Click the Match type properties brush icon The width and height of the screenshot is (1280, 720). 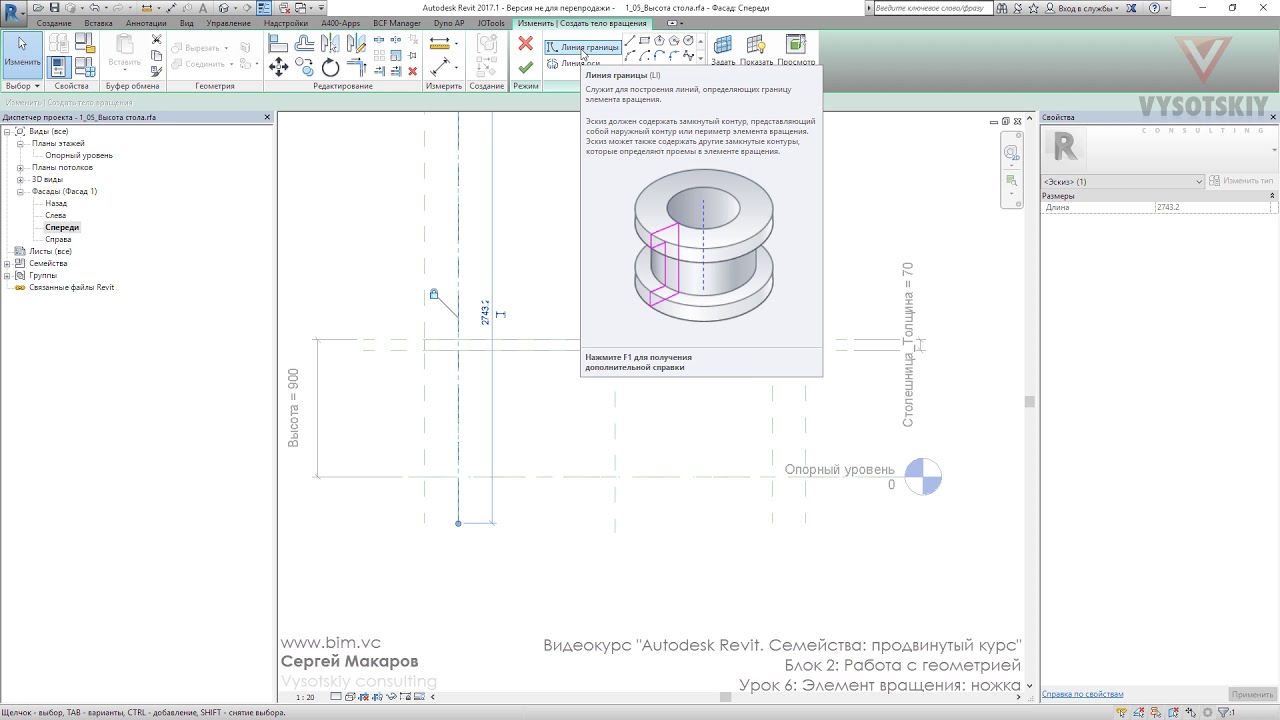coord(156,71)
